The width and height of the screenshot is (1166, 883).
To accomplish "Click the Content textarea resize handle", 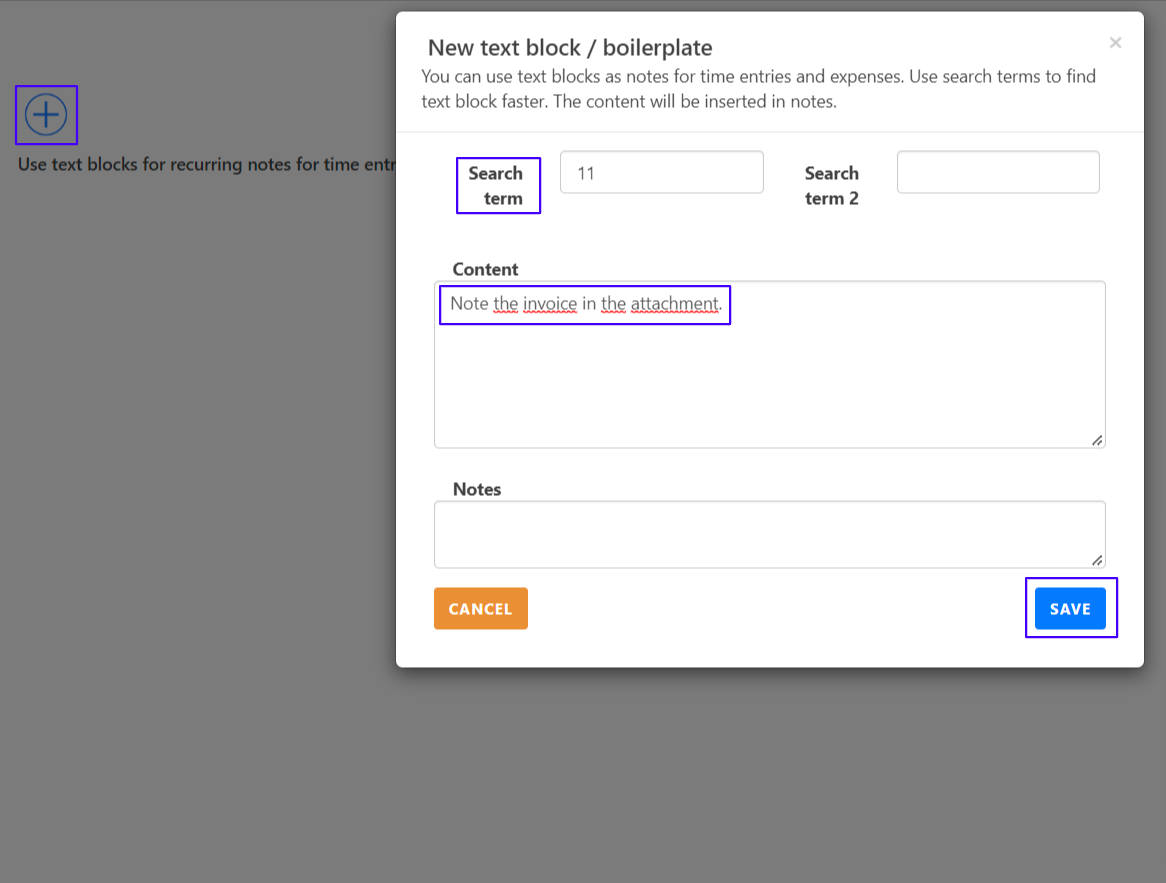I will (x=1097, y=440).
